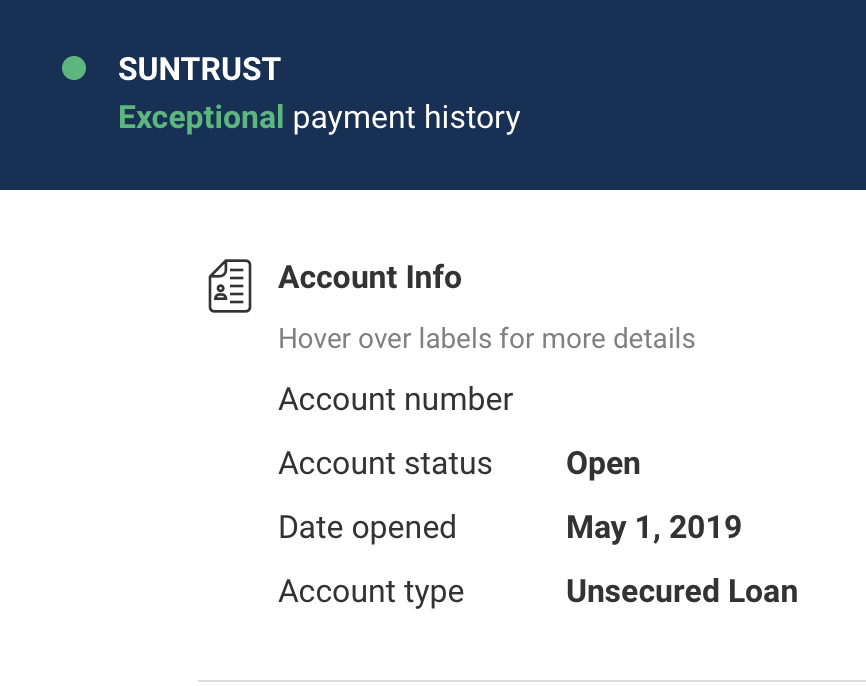Click the Account Info document icon
866x686 pixels.
(x=229, y=285)
